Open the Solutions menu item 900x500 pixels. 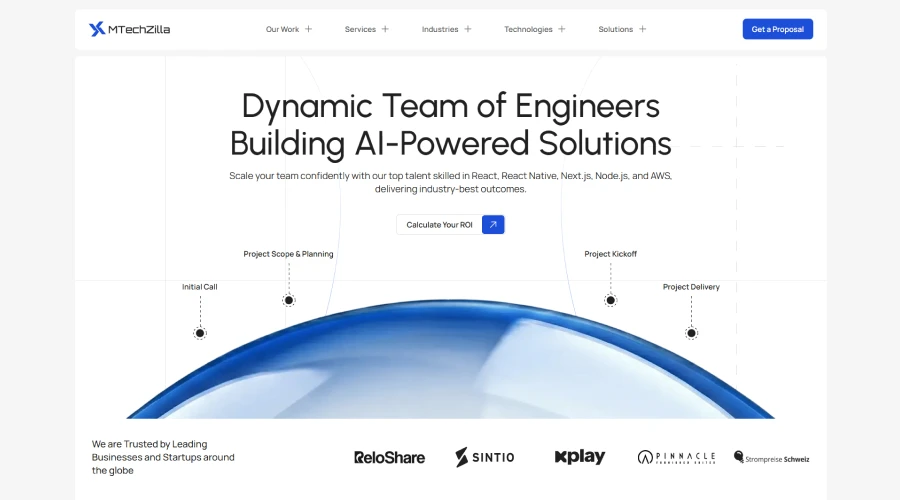615,29
